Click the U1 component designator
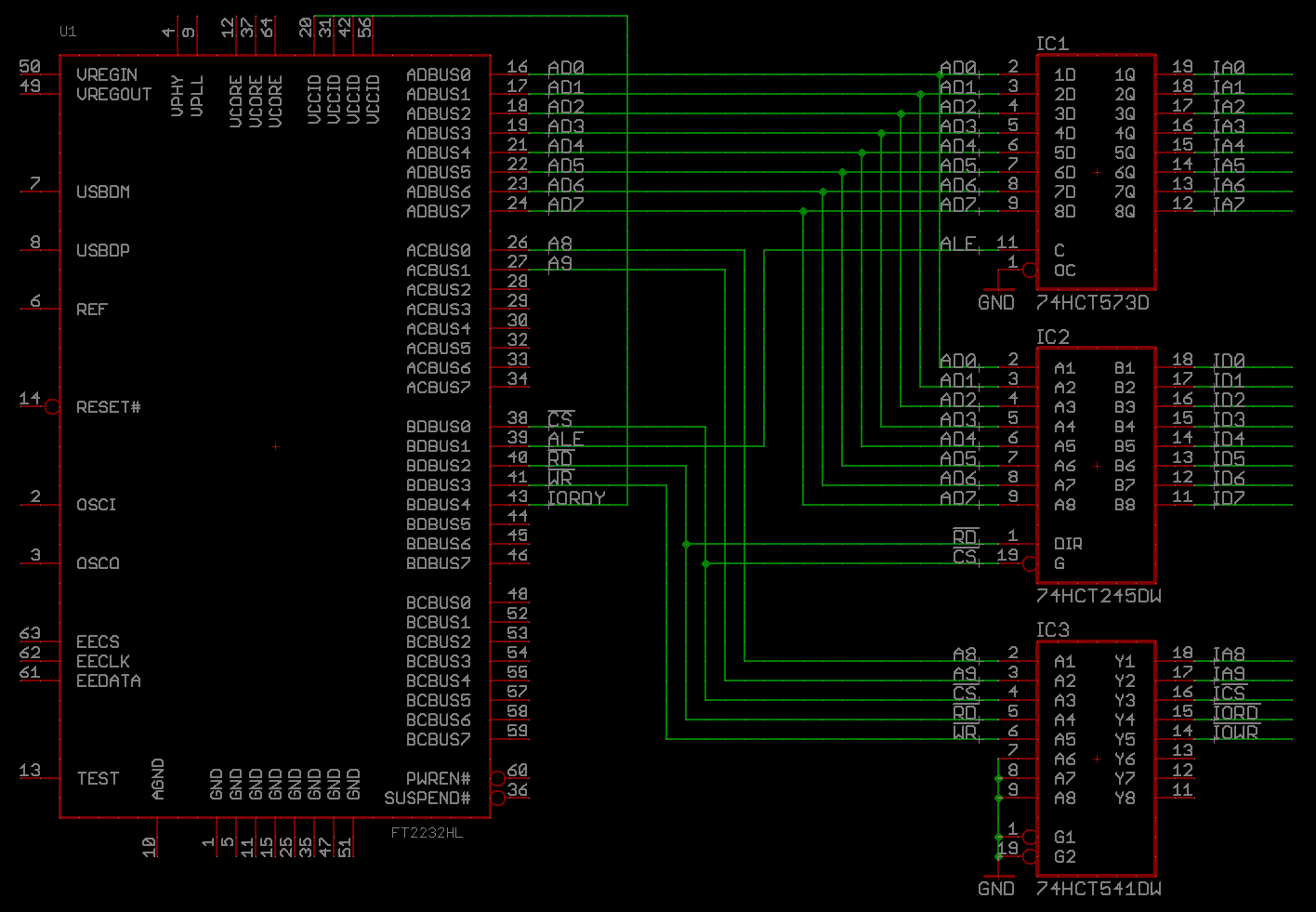The width and height of the screenshot is (1316, 912). click(x=68, y=32)
